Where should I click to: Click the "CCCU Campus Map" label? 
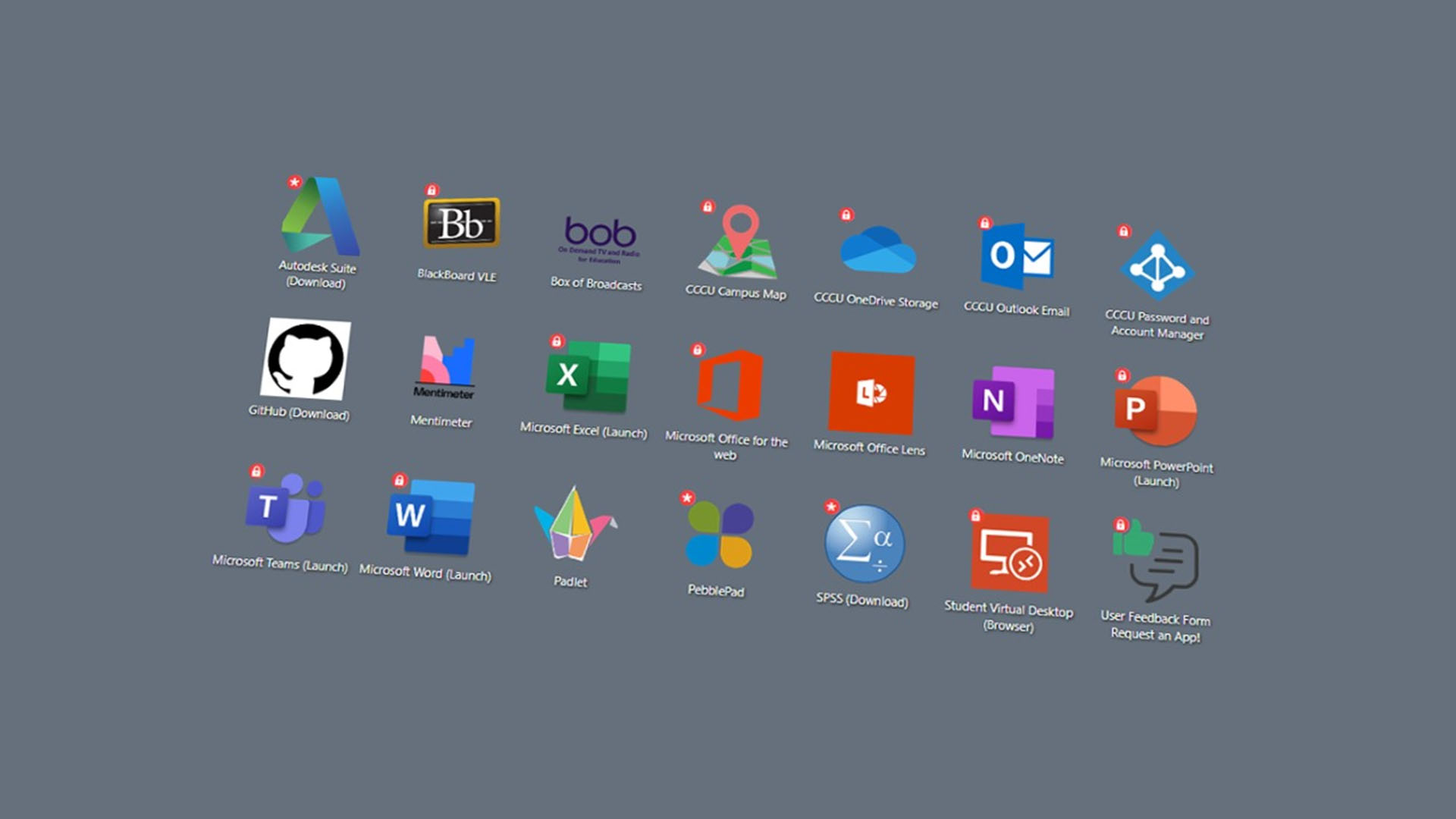(736, 292)
